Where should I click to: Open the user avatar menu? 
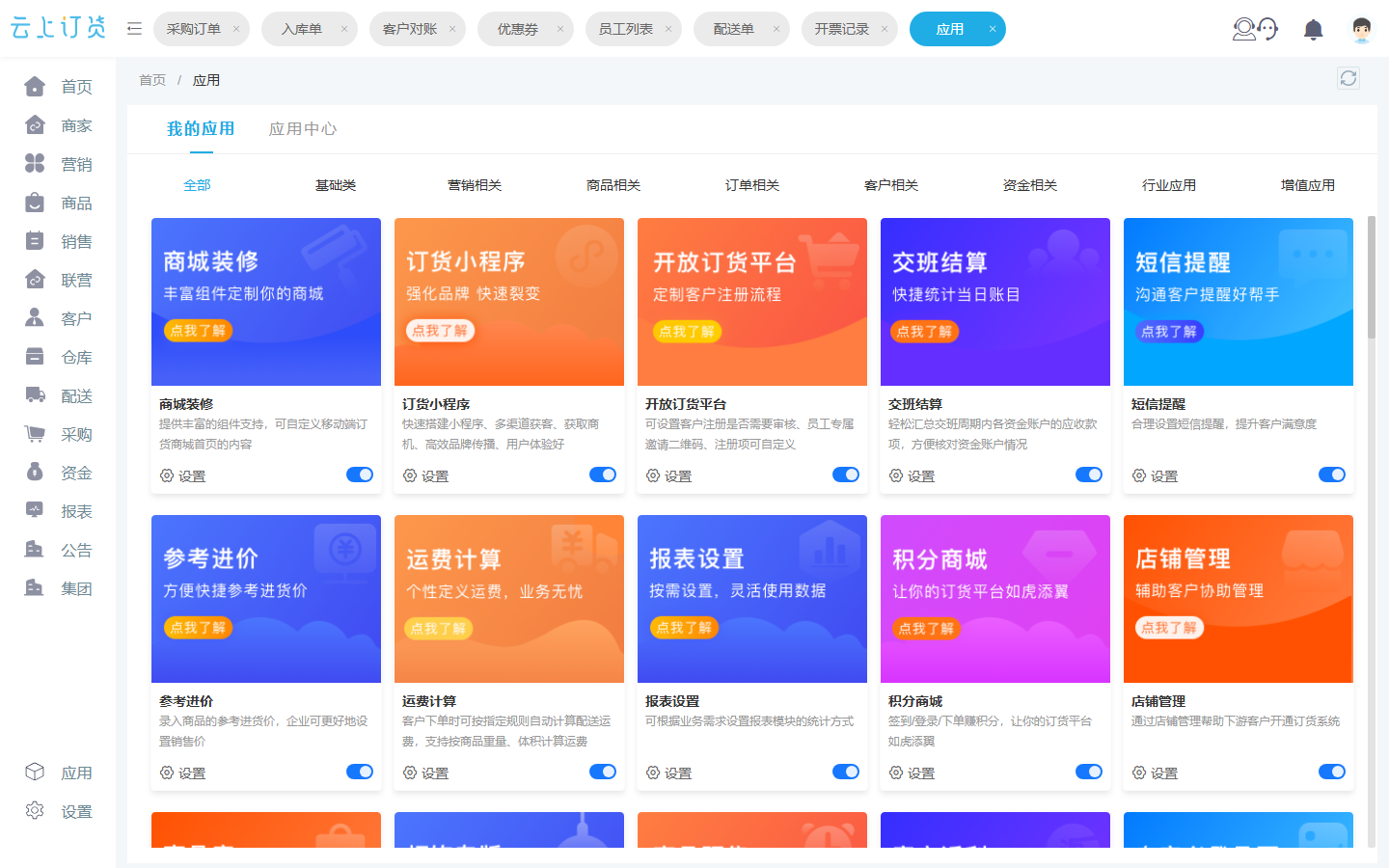(1361, 30)
